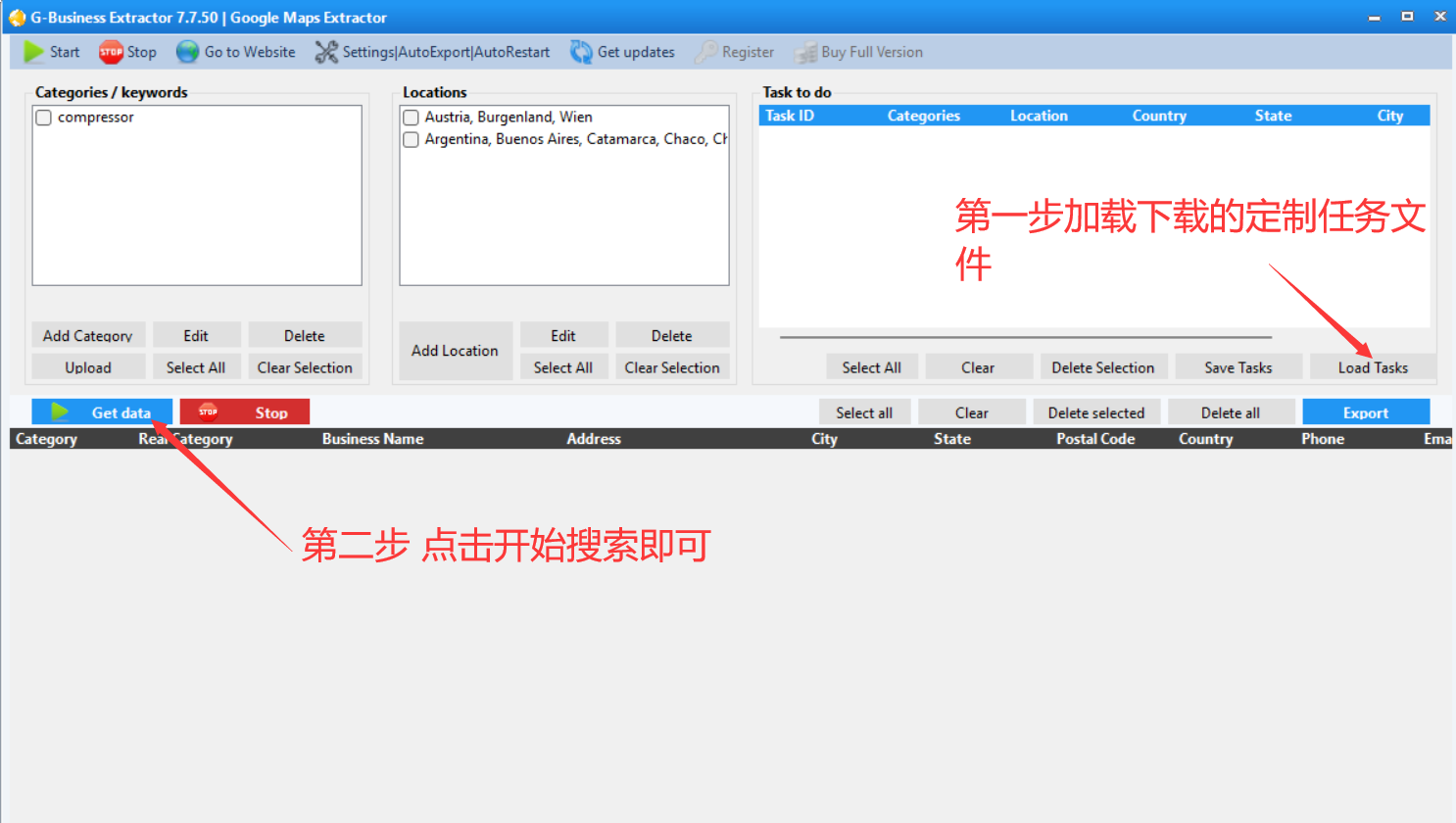The image size is (1456, 823).
Task: Open Go to Website via the globe icon
Action: (x=185, y=51)
